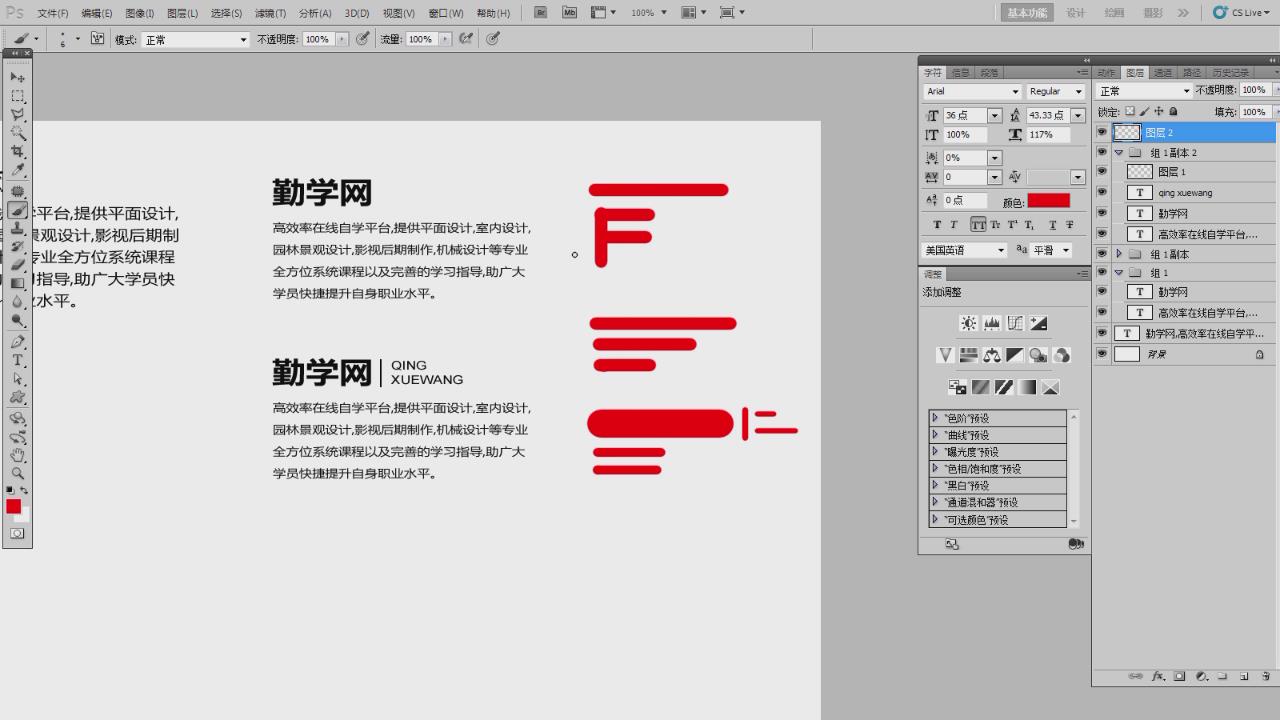Hide group 组 1 副本
This screenshot has height=720, width=1280.
1102,254
